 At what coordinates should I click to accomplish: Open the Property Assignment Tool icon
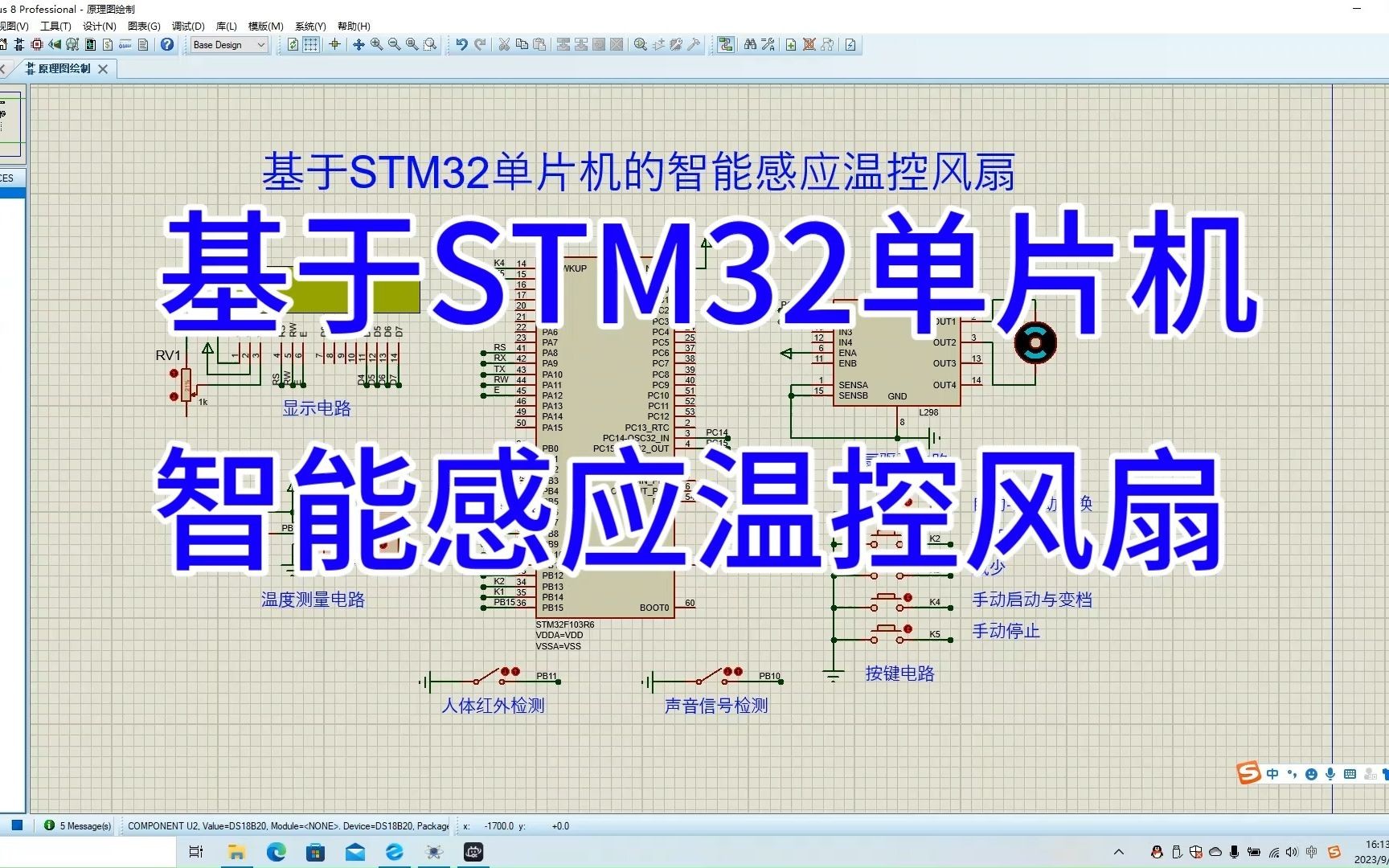(768, 44)
